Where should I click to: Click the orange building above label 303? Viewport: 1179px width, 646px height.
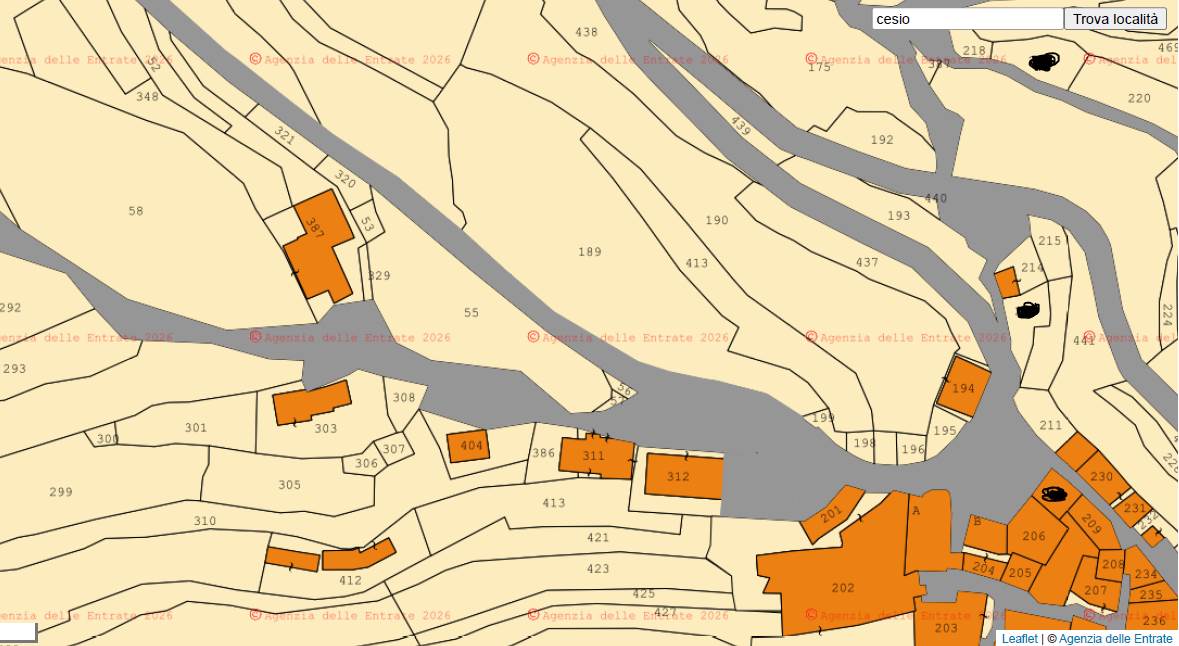pos(311,402)
